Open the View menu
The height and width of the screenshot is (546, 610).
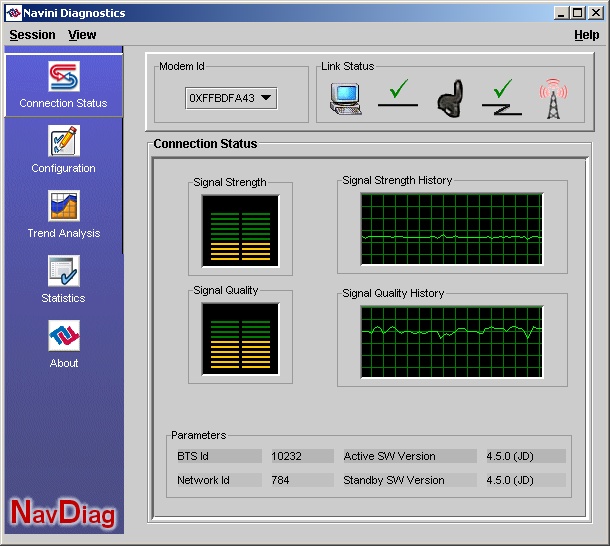click(x=82, y=35)
